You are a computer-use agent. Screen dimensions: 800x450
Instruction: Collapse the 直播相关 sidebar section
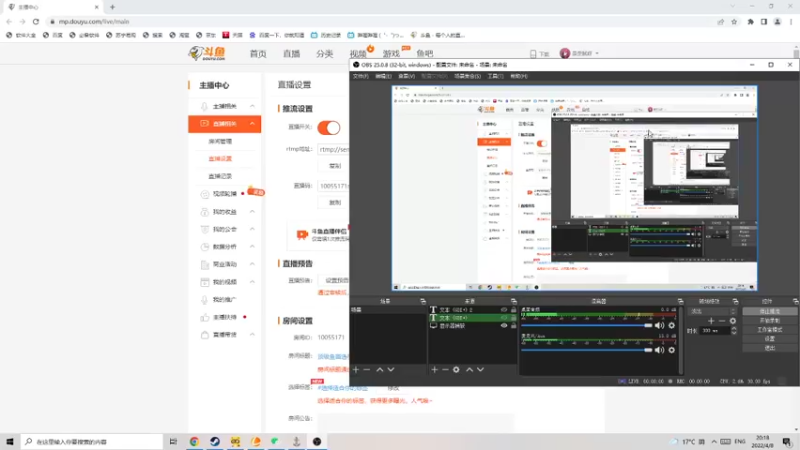(252, 123)
